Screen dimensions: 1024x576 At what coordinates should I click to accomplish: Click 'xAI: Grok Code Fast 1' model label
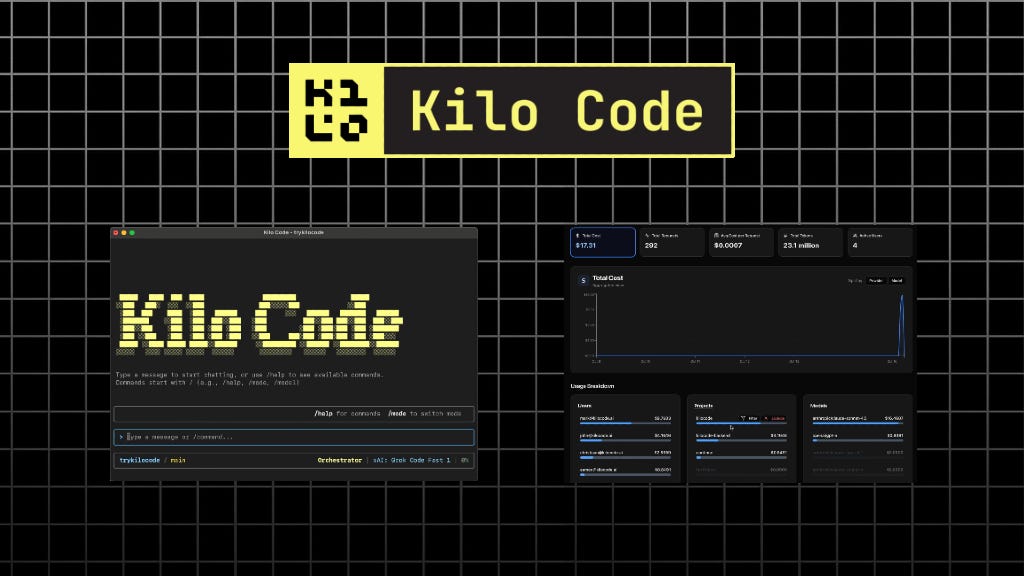411,460
